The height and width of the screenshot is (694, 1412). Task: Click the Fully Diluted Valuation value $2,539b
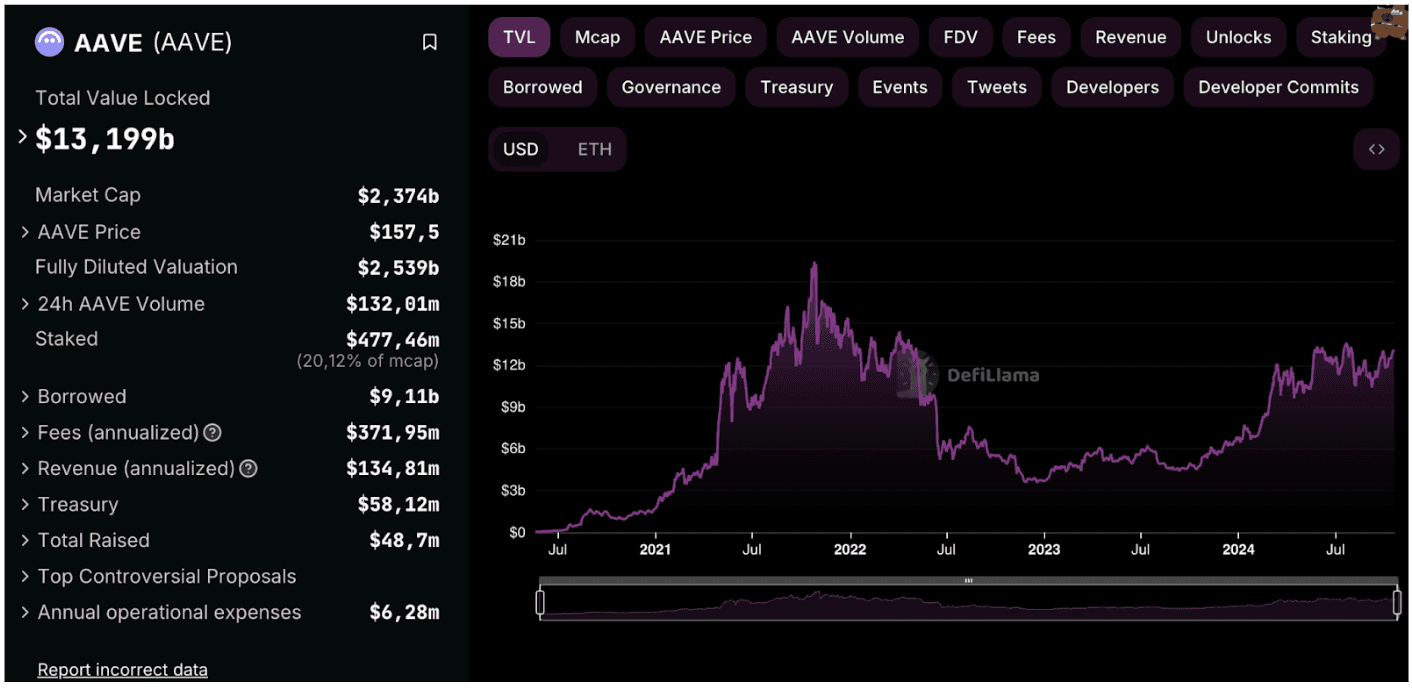pyautogui.click(x=398, y=268)
